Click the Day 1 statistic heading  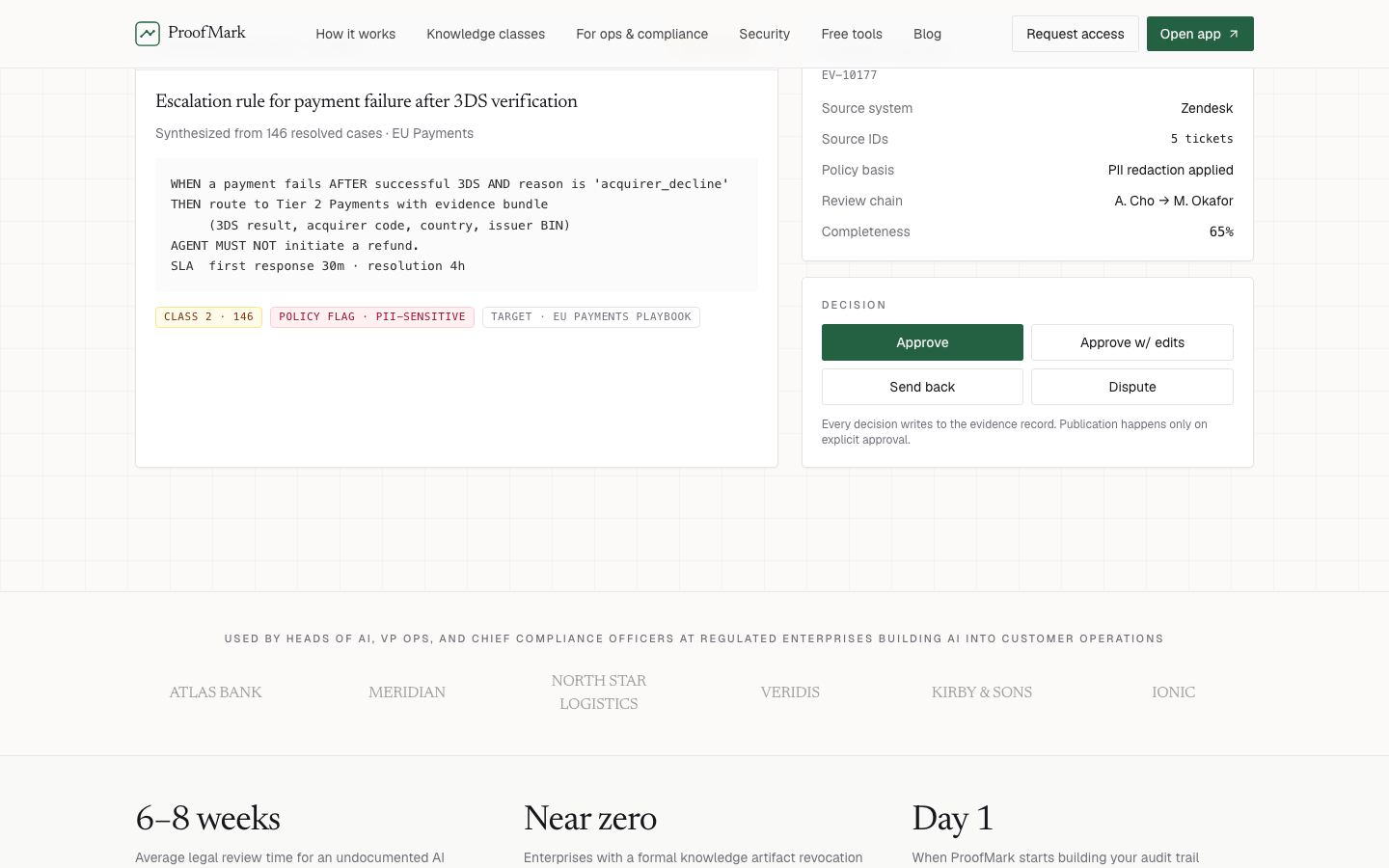click(953, 819)
